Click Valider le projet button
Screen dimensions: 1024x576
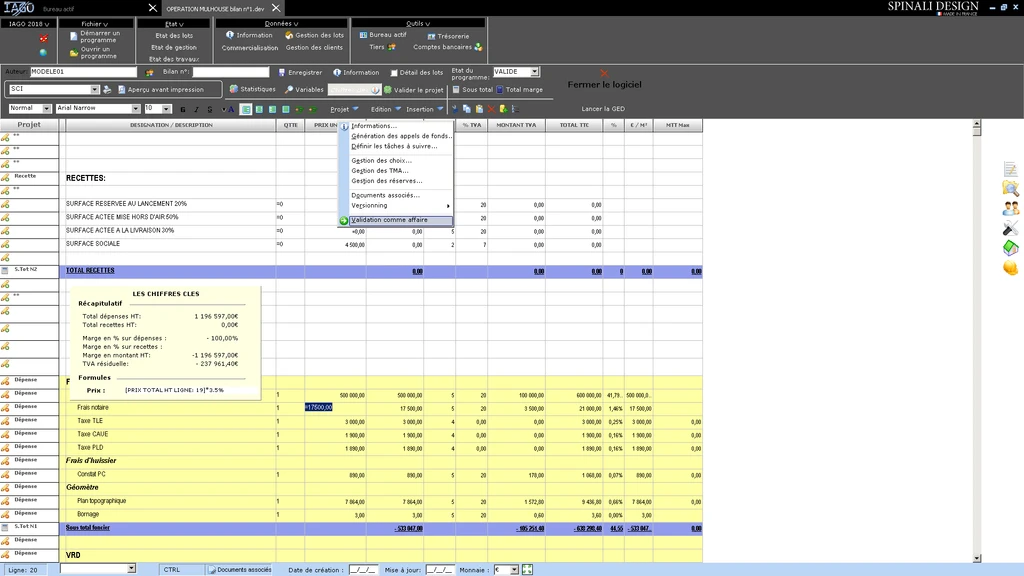[x=418, y=90]
